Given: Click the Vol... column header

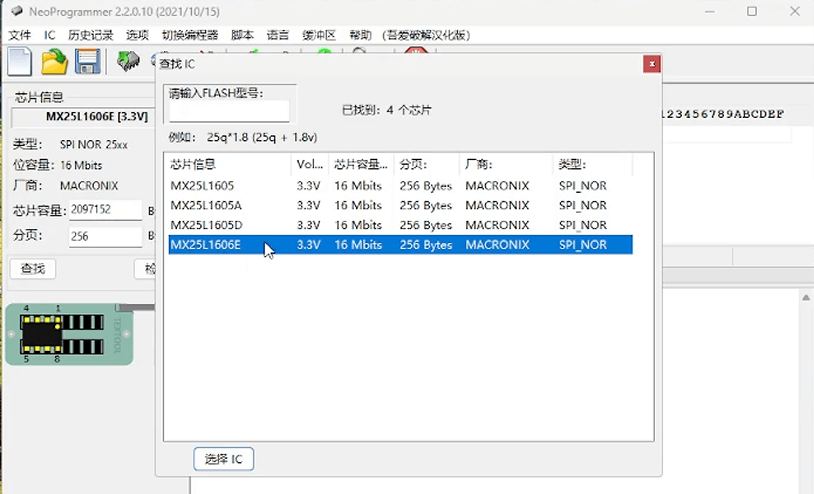Looking at the screenshot, I should [x=310, y=164].
